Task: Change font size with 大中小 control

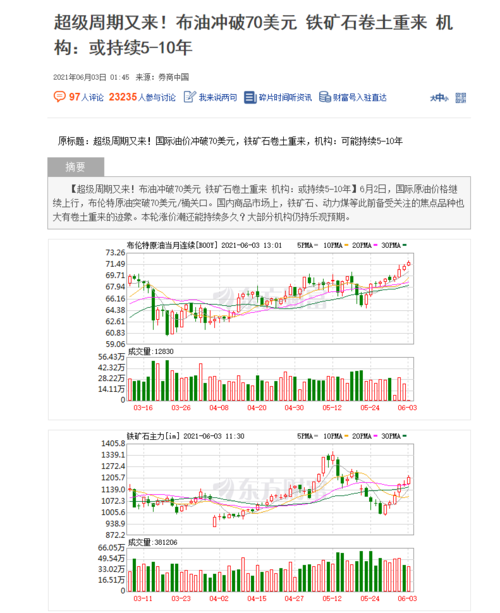Action: pos(439,98)
